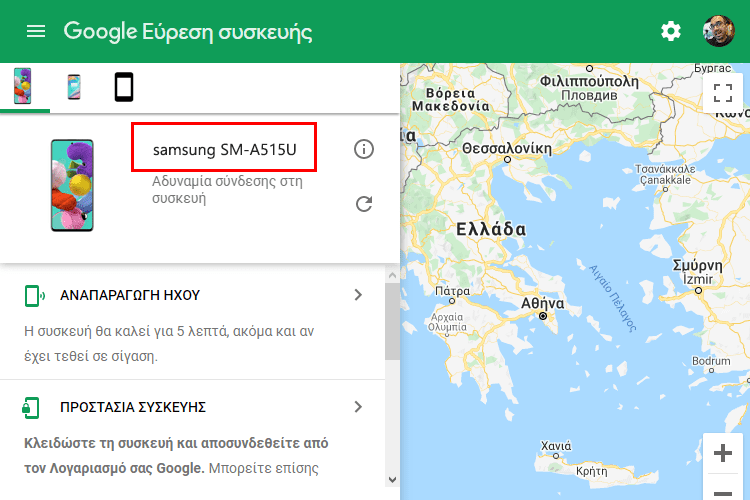
Task: Switch to the black phone device tab
Action: [x=124, y=87]
